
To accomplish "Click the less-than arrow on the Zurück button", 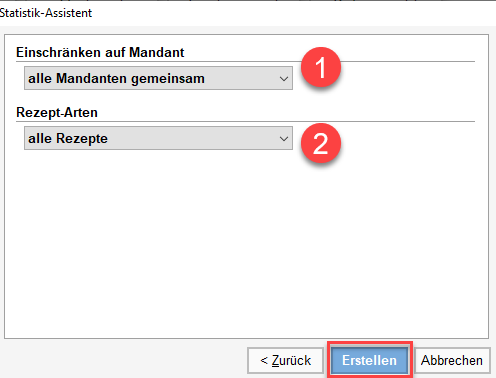I will pos(264,360).
